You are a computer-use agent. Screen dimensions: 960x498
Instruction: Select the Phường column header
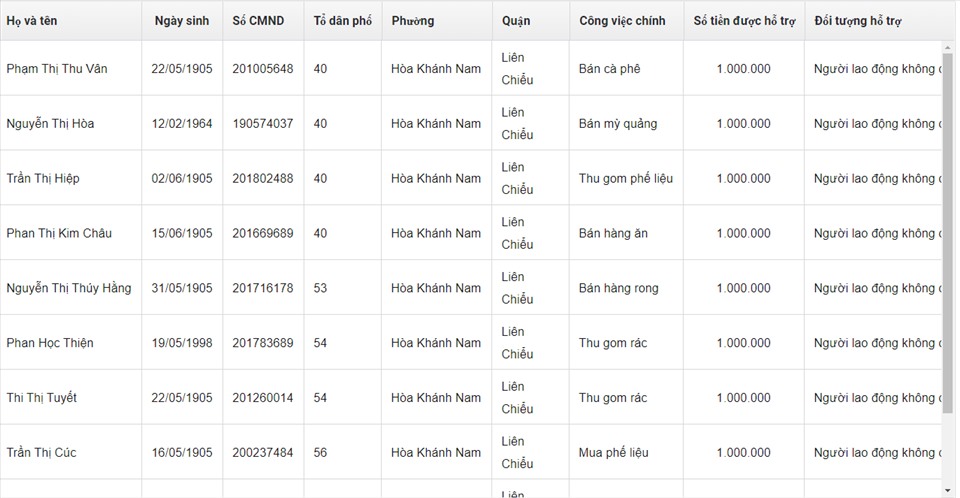point(437,21)
